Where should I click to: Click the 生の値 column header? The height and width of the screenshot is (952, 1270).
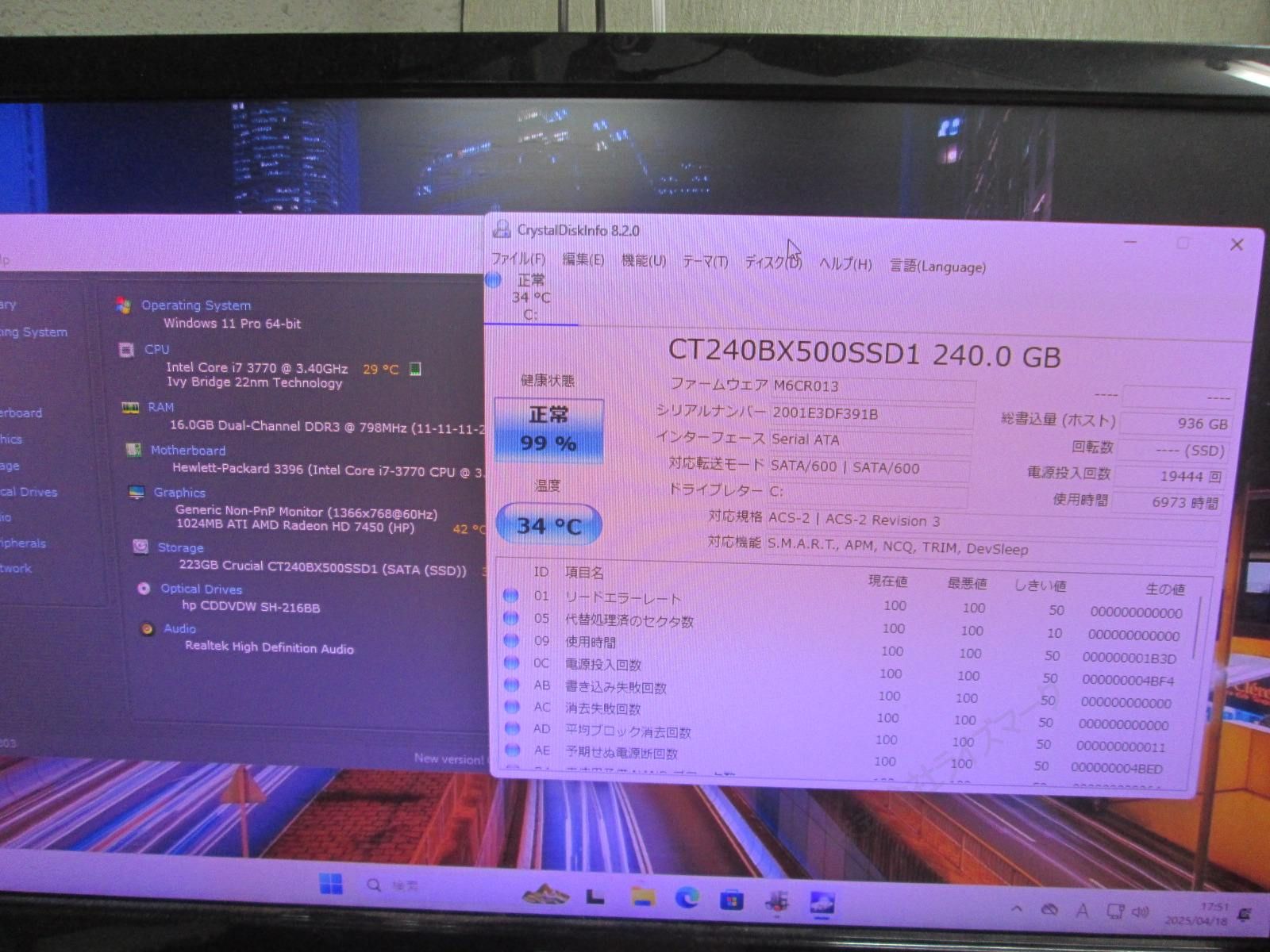click(x=1165, y=589)
